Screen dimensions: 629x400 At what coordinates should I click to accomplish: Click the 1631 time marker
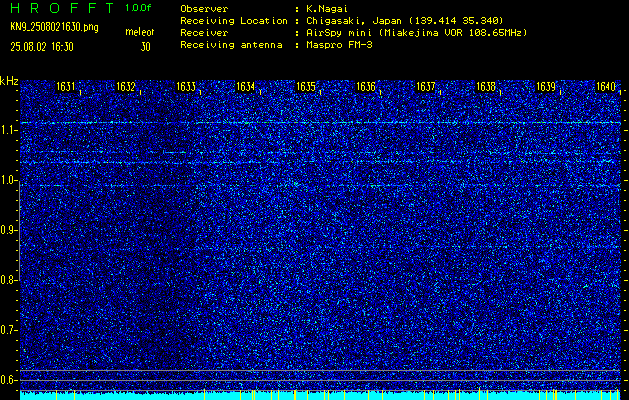coord(66,87)
